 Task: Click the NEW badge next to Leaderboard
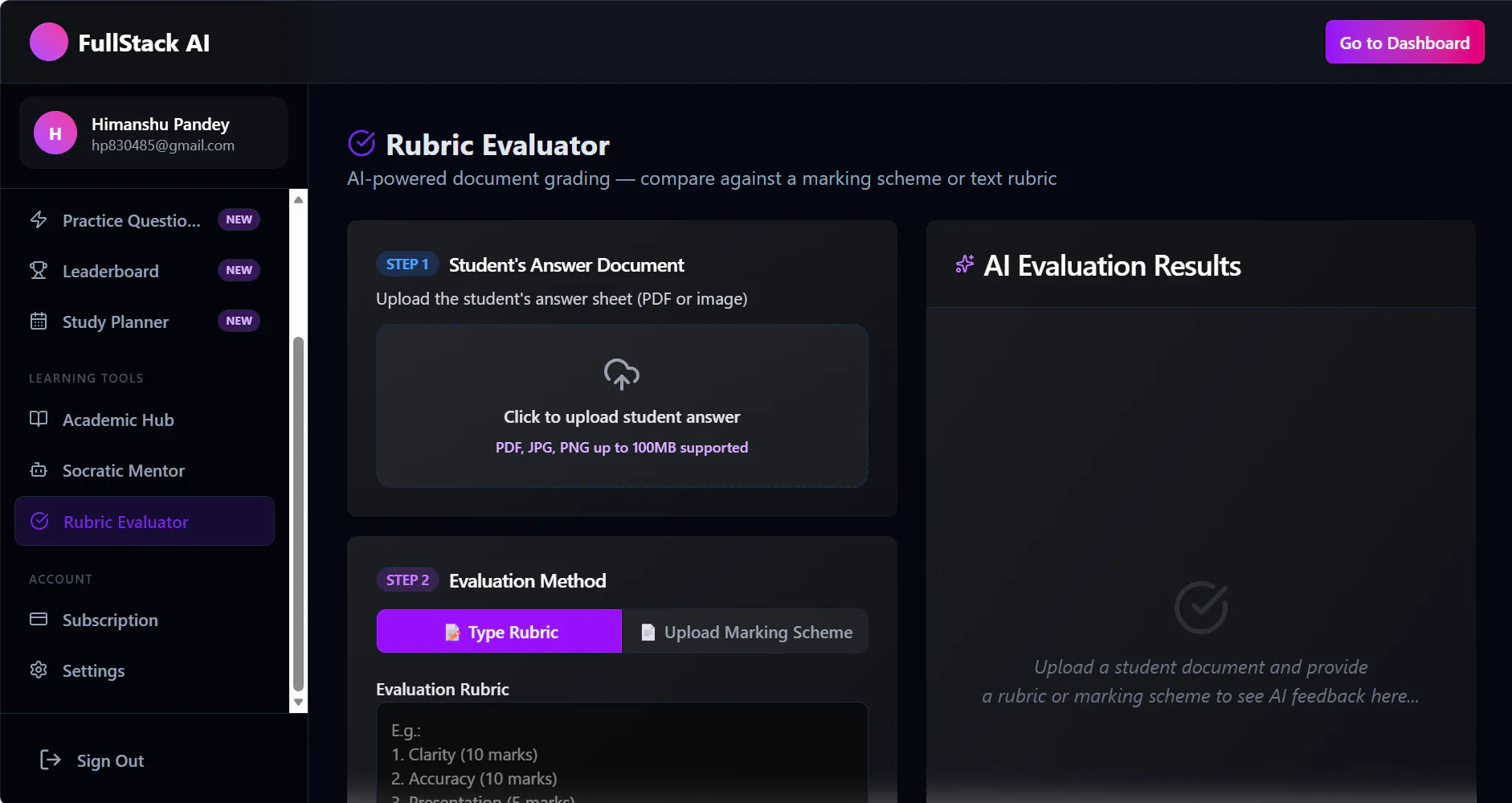tap(239, 270)
